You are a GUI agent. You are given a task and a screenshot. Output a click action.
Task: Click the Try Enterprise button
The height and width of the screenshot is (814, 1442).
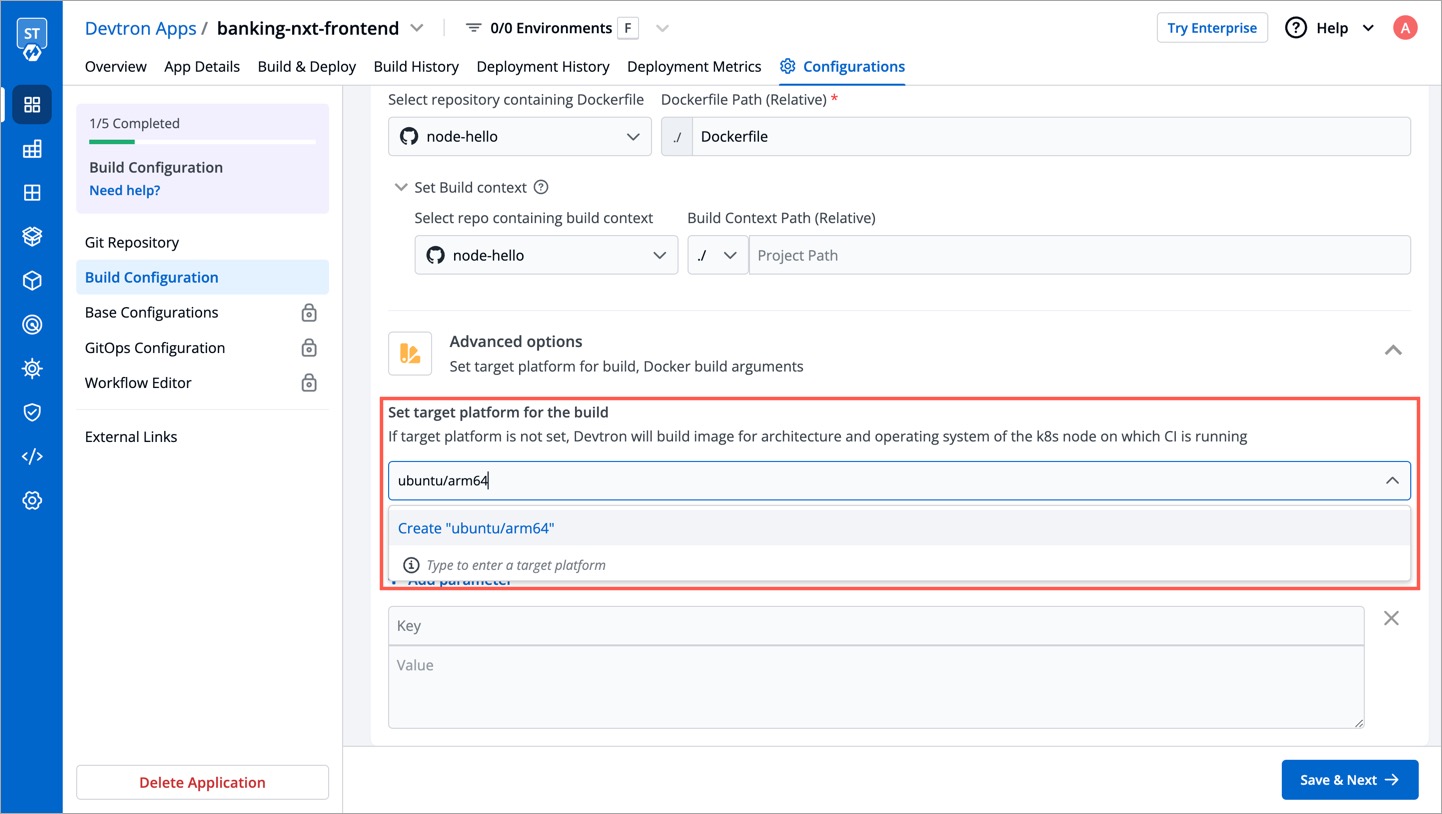pos(1212,27)
